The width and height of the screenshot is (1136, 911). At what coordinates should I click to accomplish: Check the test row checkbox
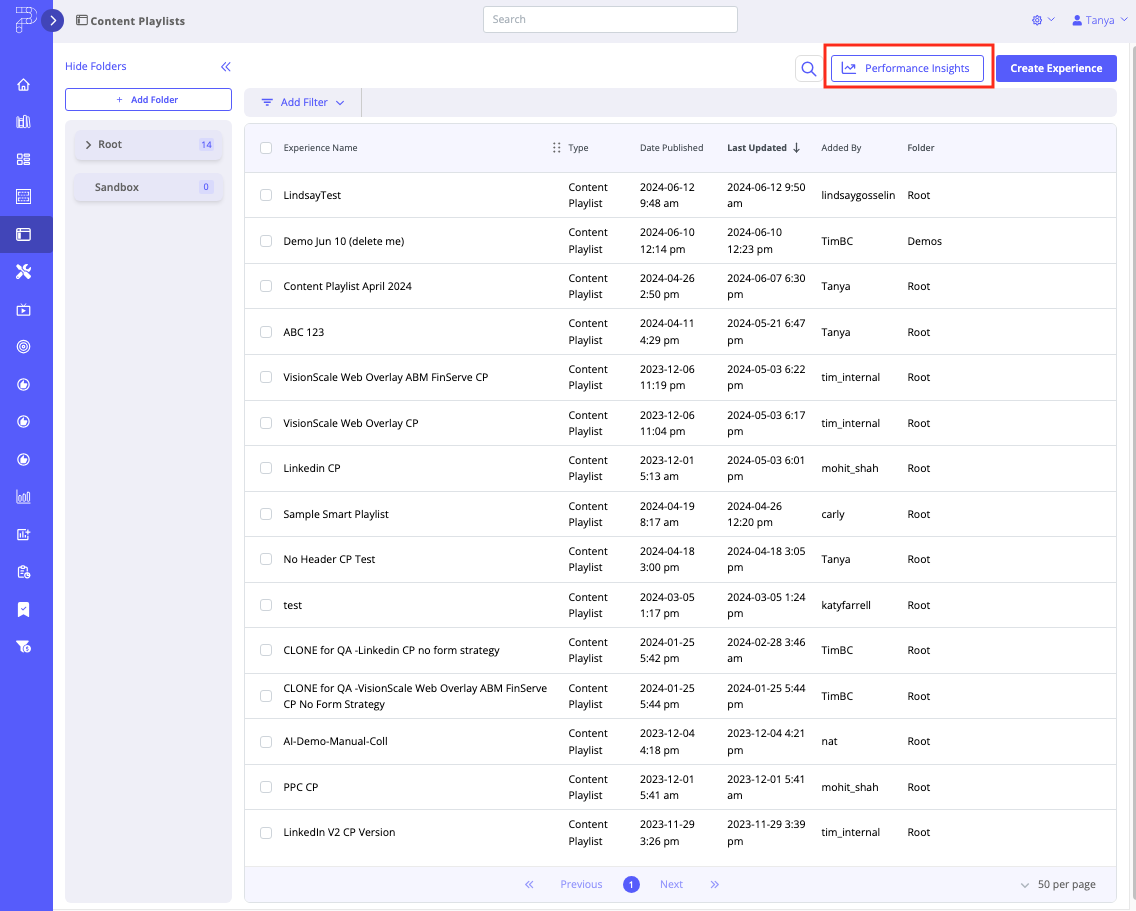click(x=266, y=605)
